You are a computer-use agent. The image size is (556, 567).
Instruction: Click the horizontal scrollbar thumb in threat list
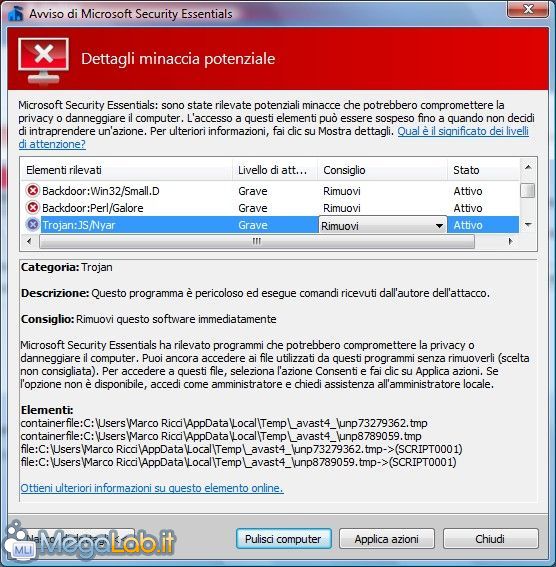pyautogui.click(x=257, y=242)
